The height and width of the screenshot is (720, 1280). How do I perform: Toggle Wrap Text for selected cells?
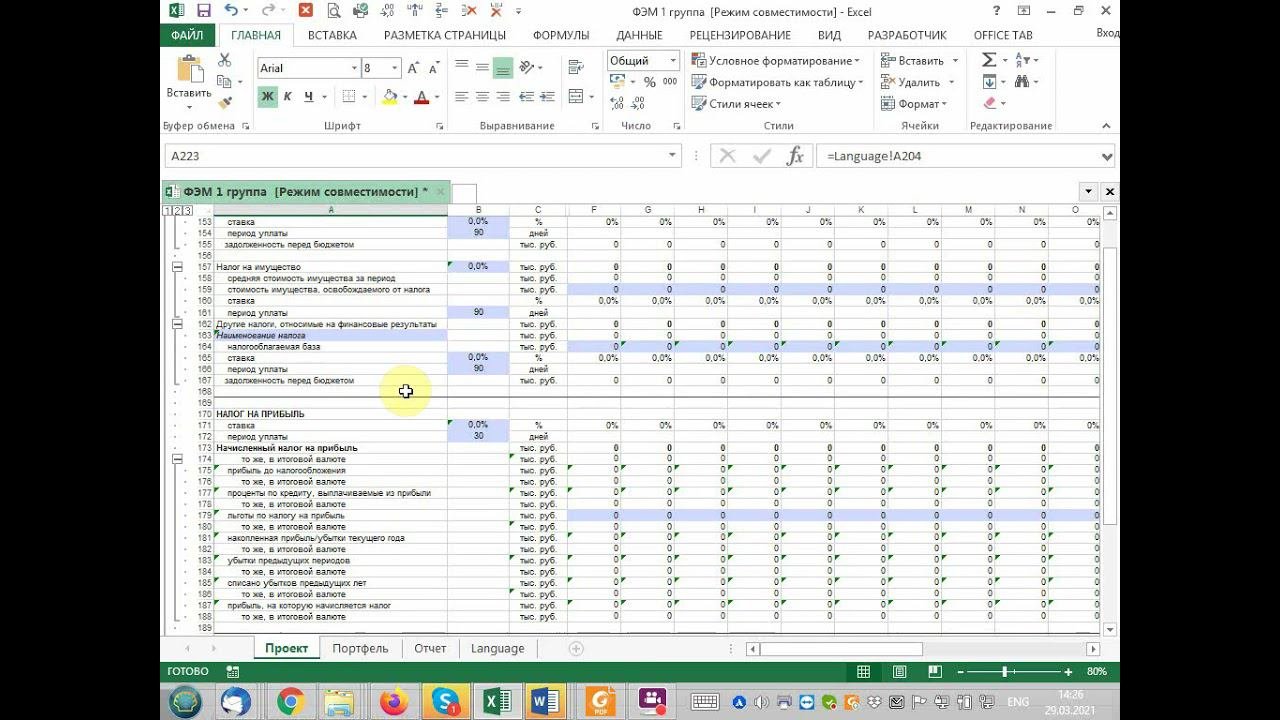tap(575, 68)
